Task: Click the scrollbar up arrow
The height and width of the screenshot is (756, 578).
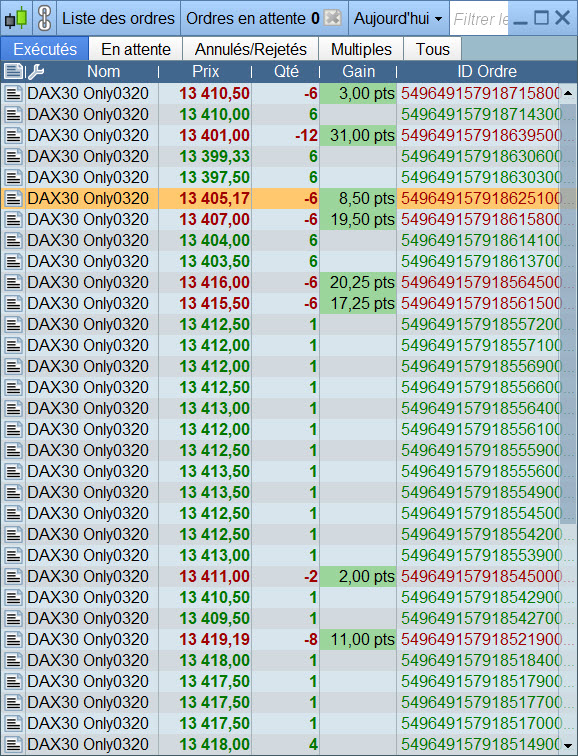Action: tap(567, 93)
